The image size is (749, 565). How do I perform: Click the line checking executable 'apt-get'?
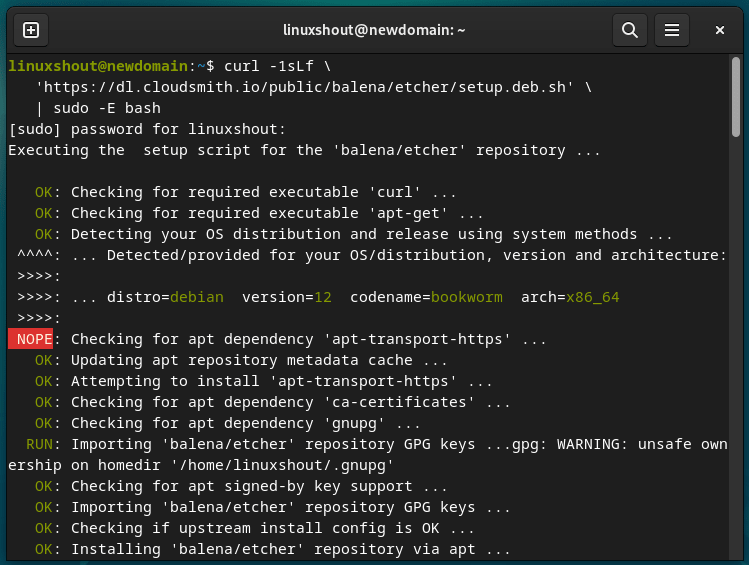pos(259,213)
